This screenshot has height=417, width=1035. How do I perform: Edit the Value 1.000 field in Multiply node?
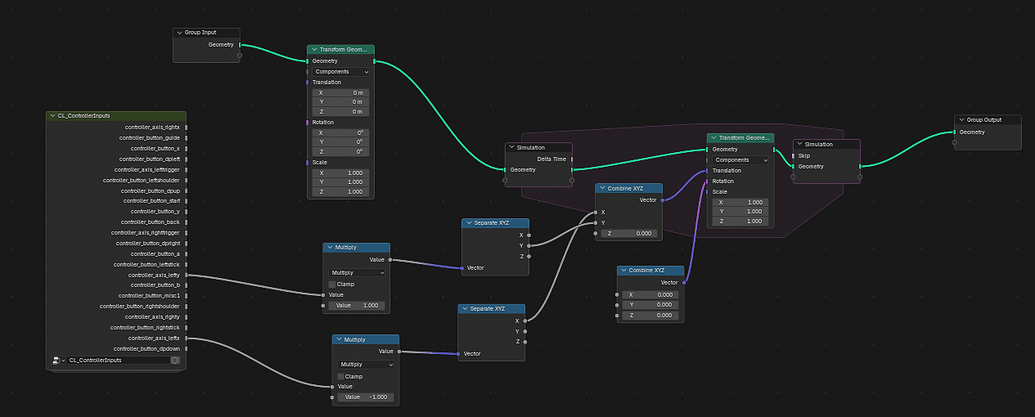pos(356,305)
